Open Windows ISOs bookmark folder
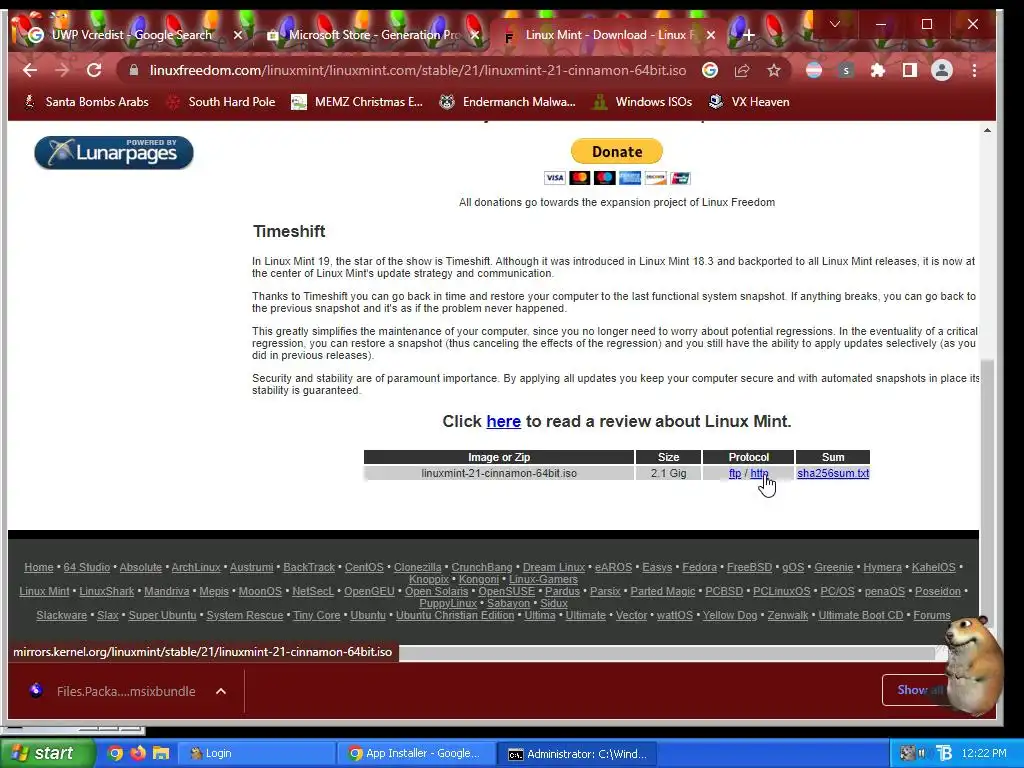The image size is (1024, 768). [642, 102]
